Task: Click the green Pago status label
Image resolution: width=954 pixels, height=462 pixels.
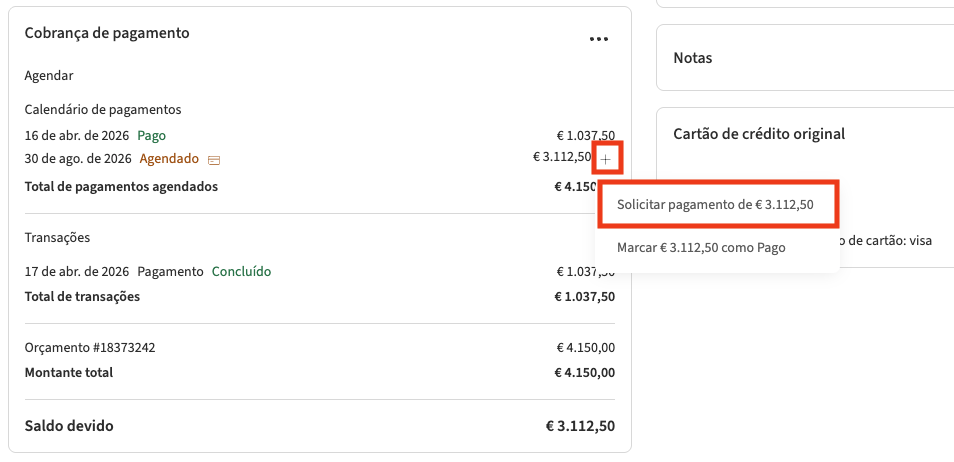Action: [x=152, y=135]
